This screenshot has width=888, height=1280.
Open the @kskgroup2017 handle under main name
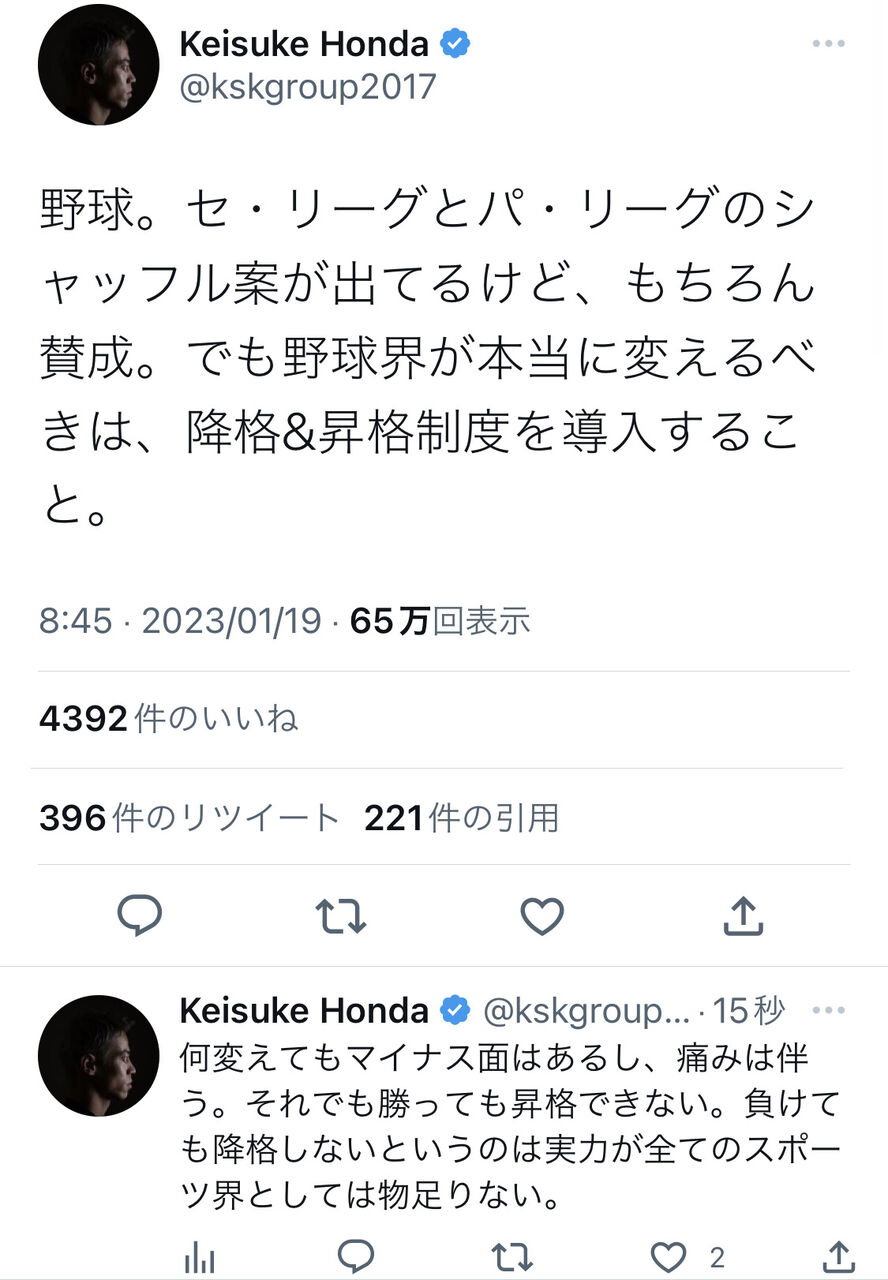(308, 87)
